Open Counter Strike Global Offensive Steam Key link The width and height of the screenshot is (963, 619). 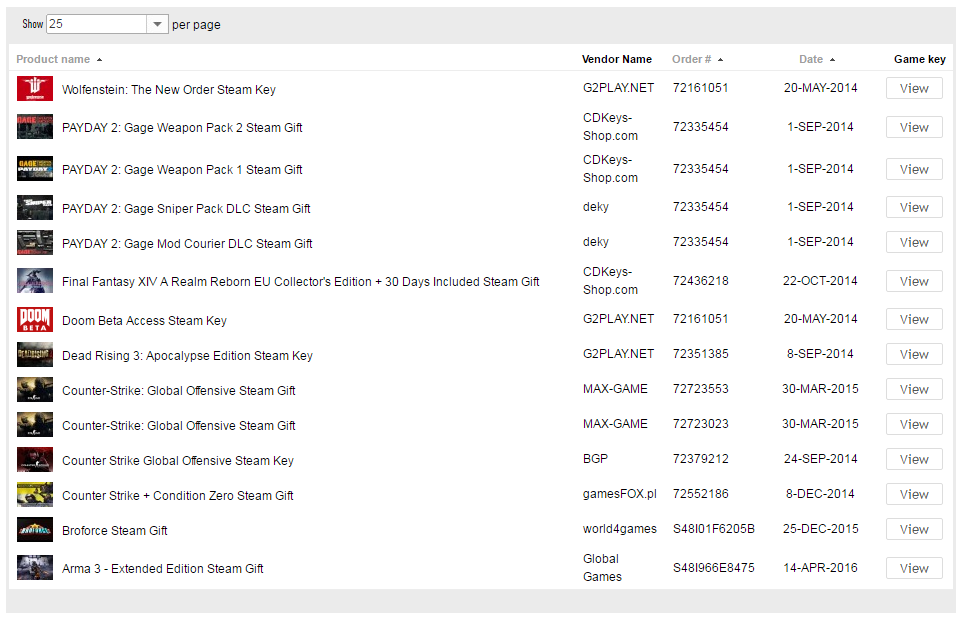(178, 461)
